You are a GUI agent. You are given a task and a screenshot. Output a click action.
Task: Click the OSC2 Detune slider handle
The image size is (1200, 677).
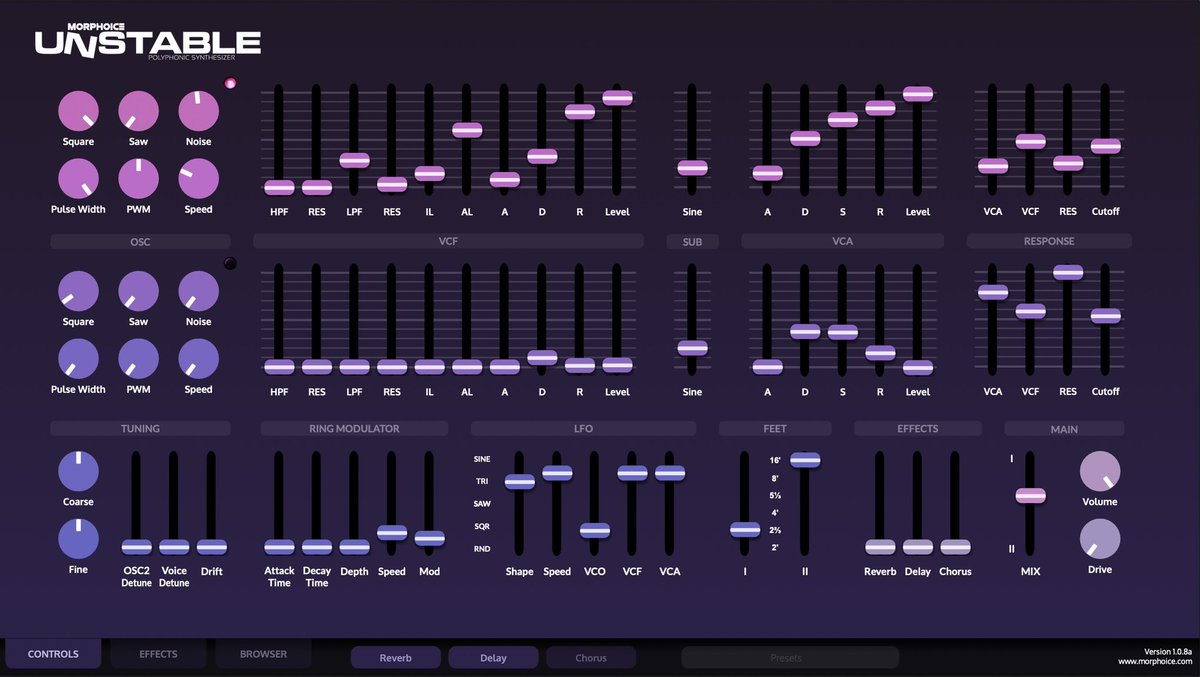pyautogui.click(x=136, y=547)
